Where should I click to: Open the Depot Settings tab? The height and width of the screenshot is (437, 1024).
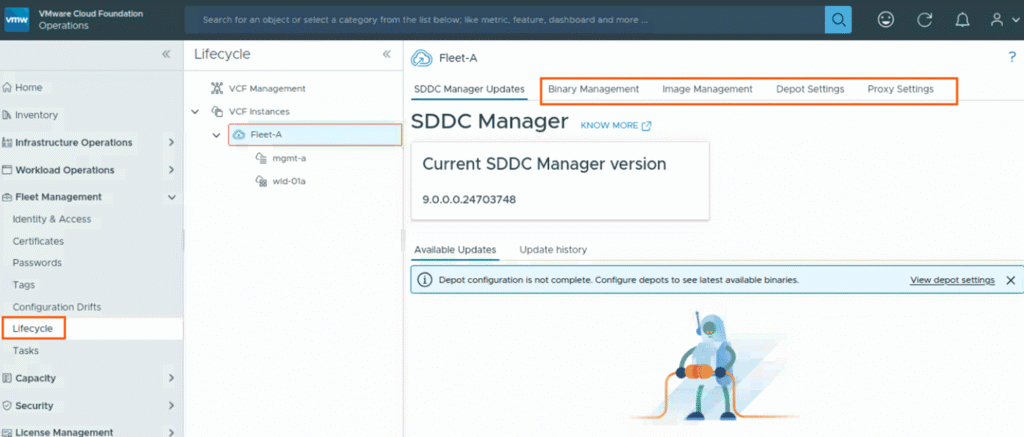click(809, 89)
